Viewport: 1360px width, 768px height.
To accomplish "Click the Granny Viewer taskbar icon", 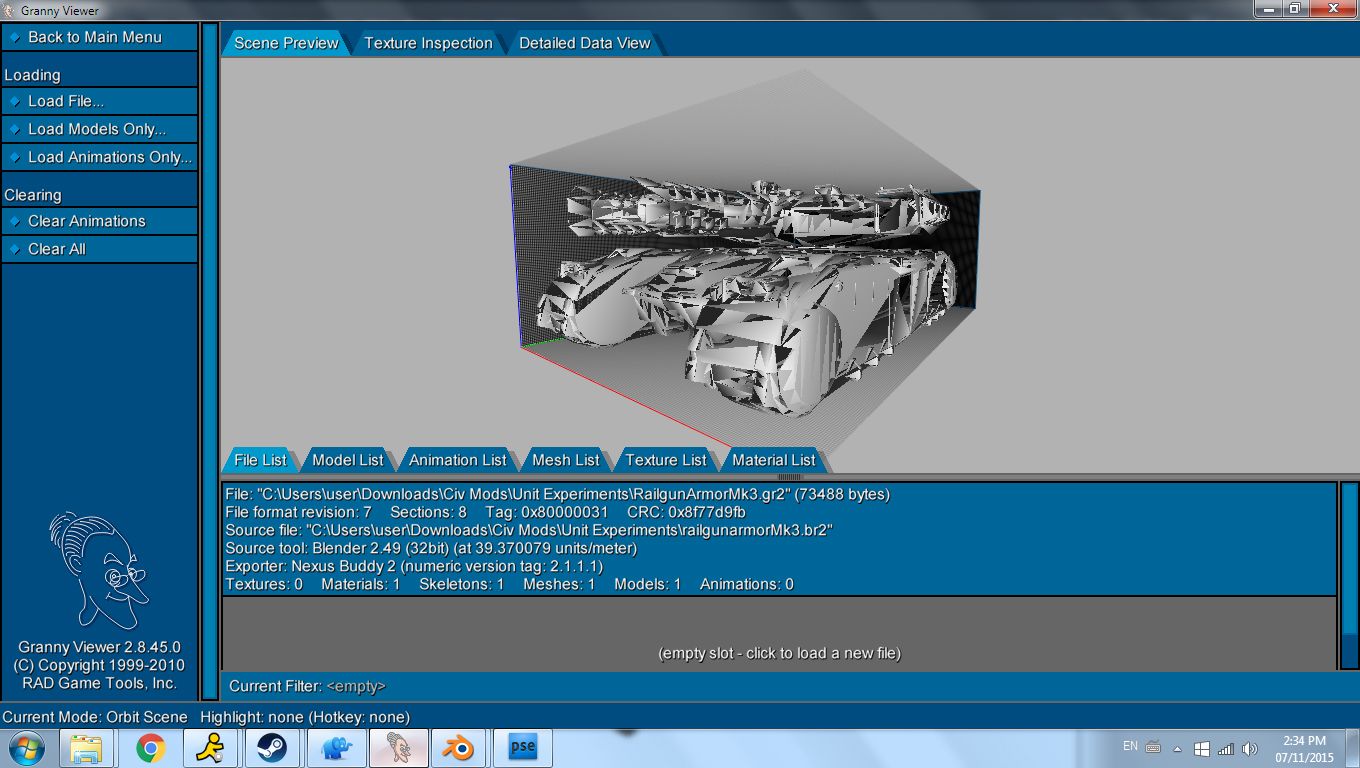I will point(398,748).
